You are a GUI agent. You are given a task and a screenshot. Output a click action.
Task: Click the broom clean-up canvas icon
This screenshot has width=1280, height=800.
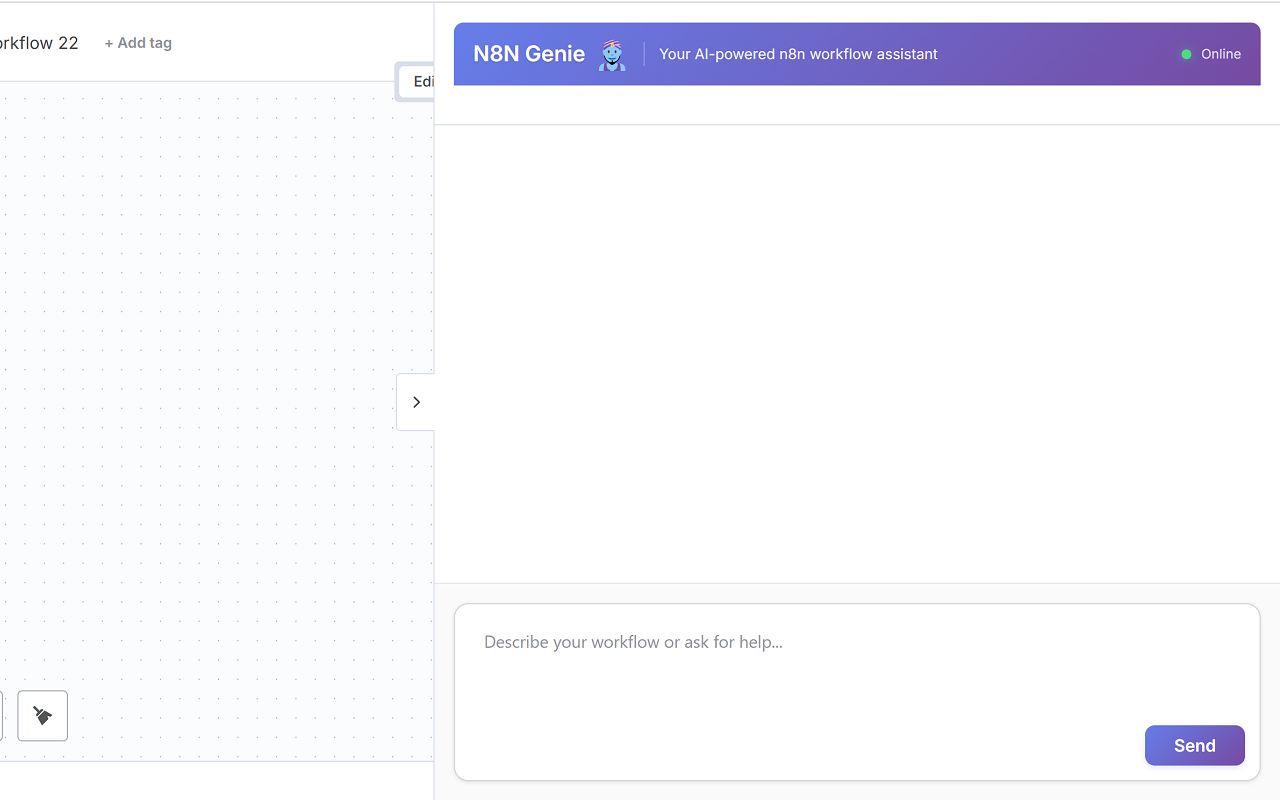click(x=42, y=716)
